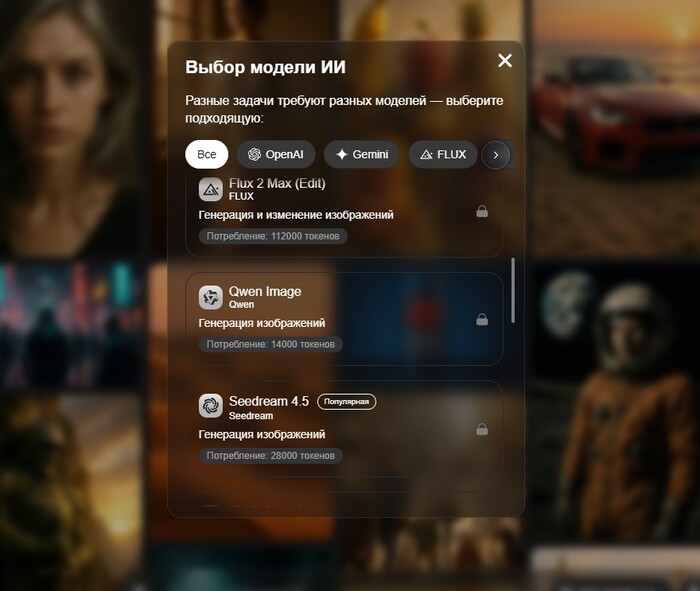Viewport: 700px width, 591px height.
Task: Close the AI model selection dialog
Action: pyautogui.click(x=505, y=61)
